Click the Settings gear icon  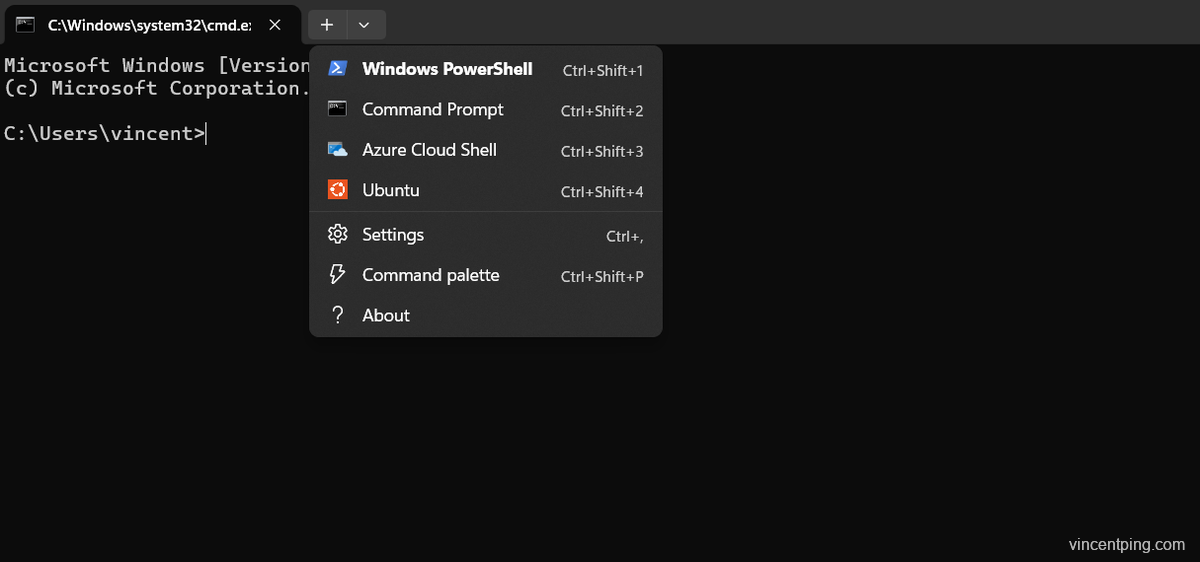(x=338, y=235)
